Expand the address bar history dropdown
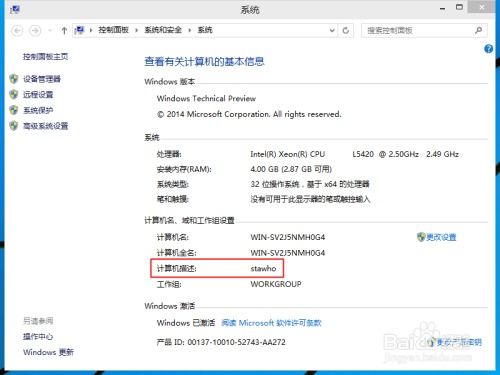 pos(332,30)
